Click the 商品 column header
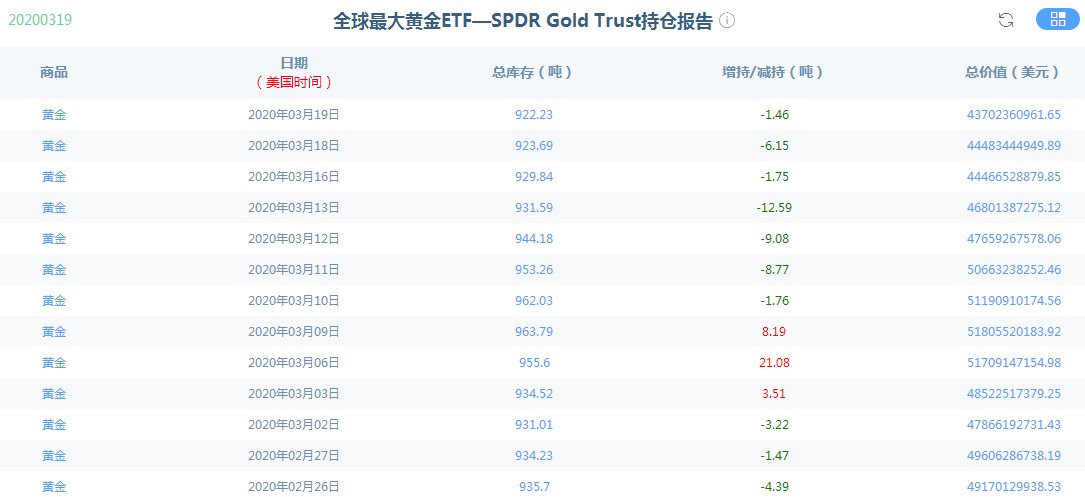Viewport: 1085px width, 497px height. (x=54, y=72)
